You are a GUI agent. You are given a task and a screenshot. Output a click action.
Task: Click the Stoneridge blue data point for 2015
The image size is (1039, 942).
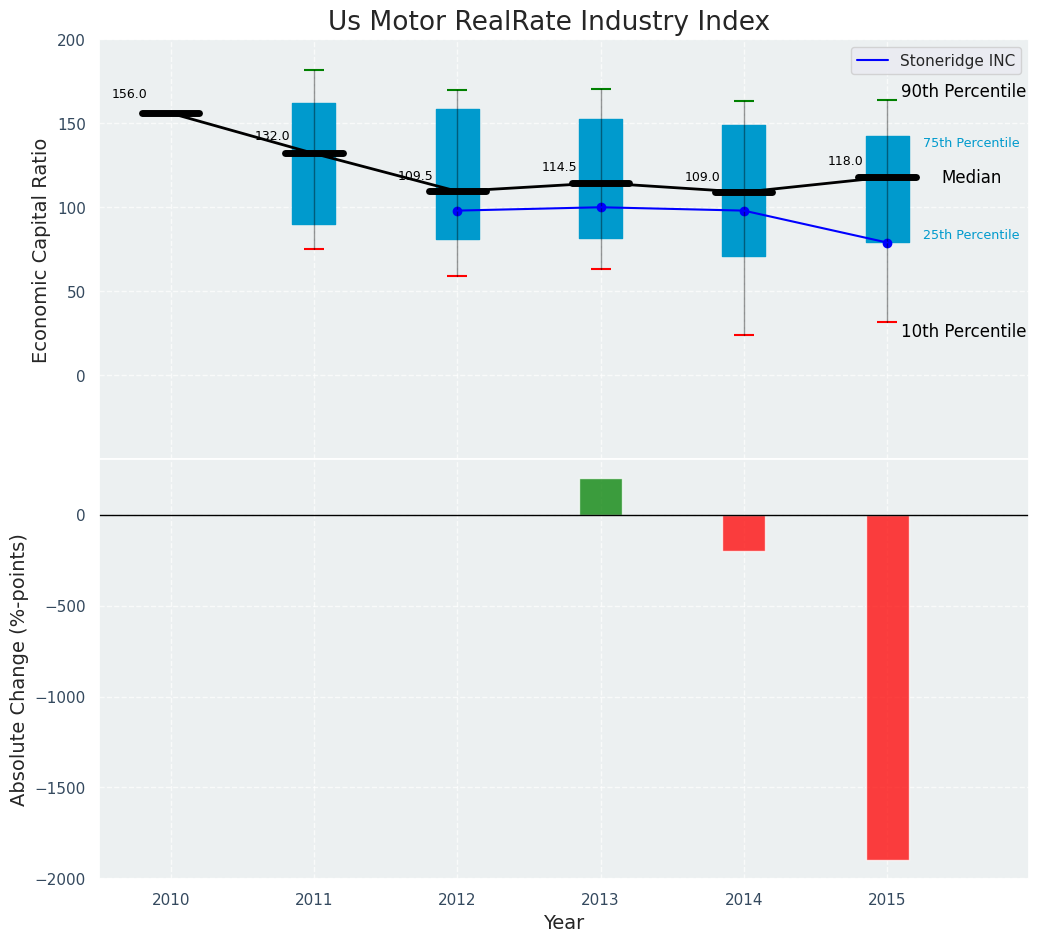(887, 244)
